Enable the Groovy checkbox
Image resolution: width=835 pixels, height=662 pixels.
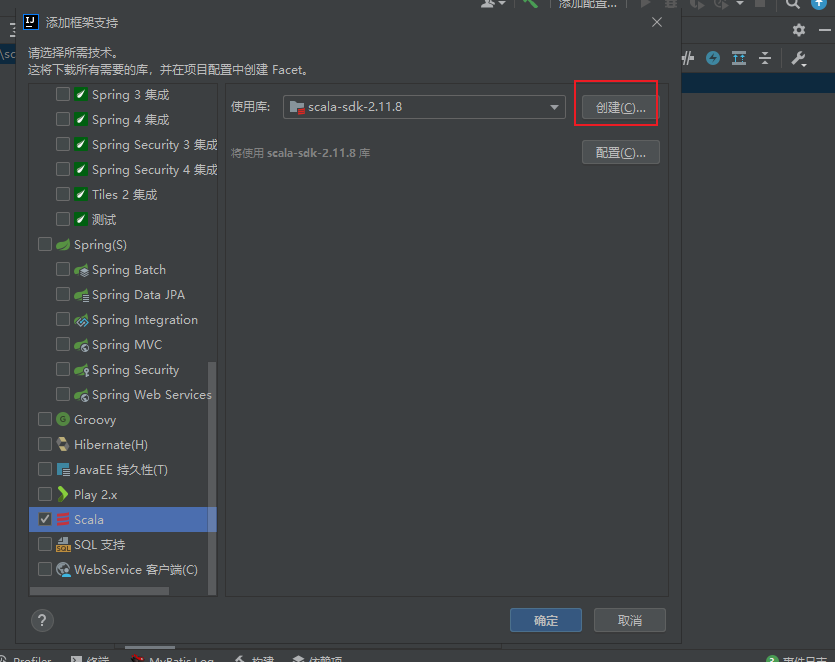[x=45, y=420]
